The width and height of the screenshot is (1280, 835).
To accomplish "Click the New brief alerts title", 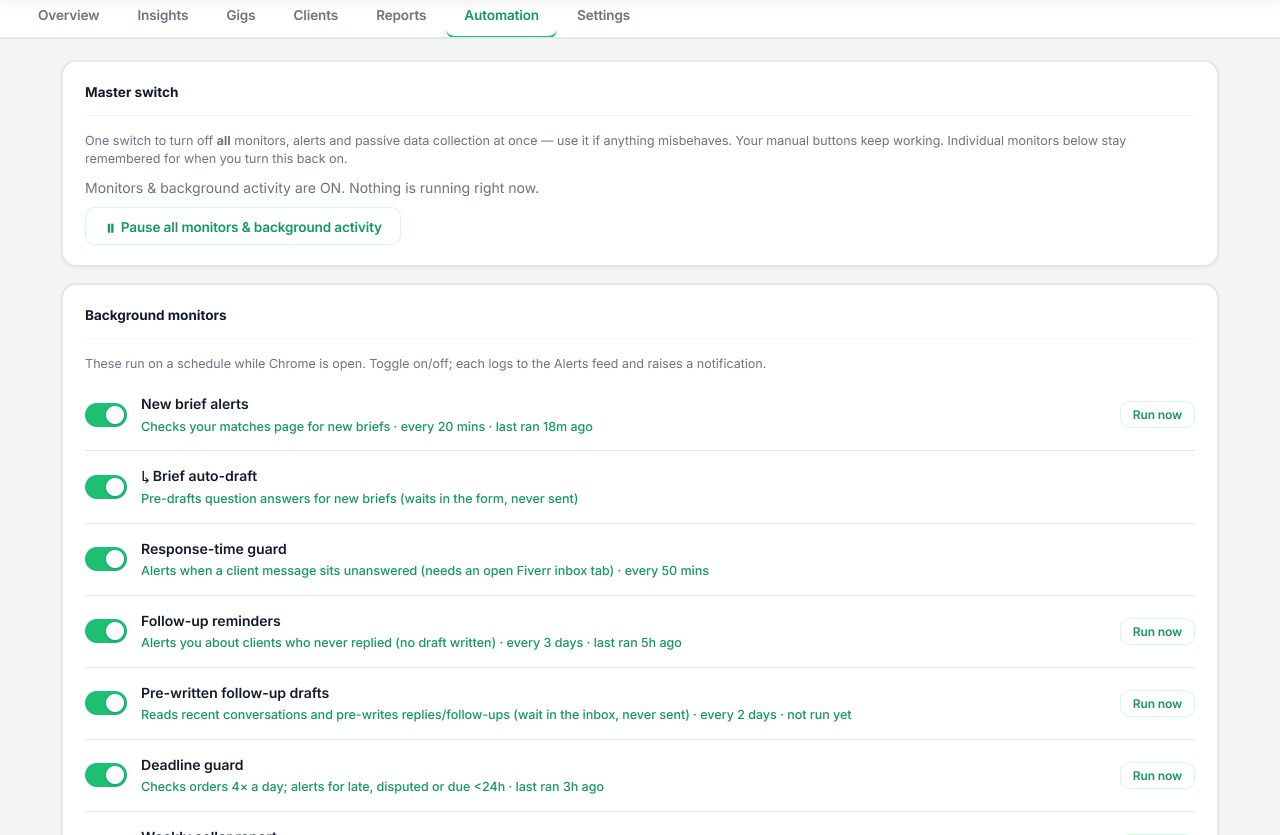I will pyautogui.click(x=195, y=404).
